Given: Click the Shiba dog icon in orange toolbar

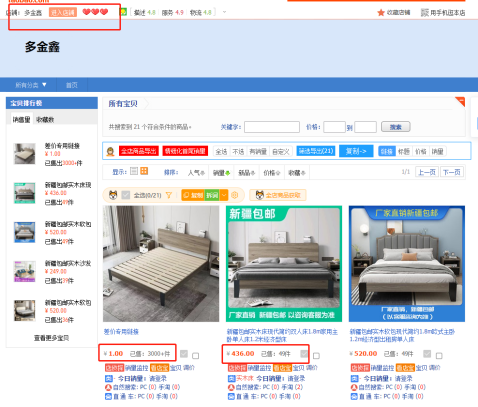Looking at the screenshot, I should (113, 195).
